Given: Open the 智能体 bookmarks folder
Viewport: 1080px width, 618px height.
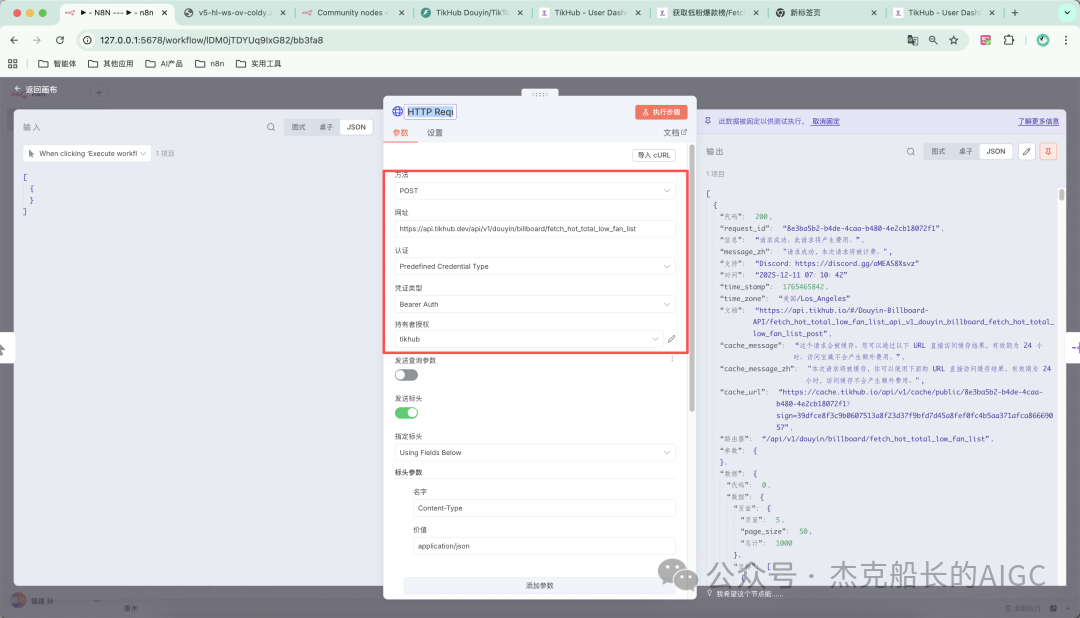Looking at the screenshot, I should [56, 63].
